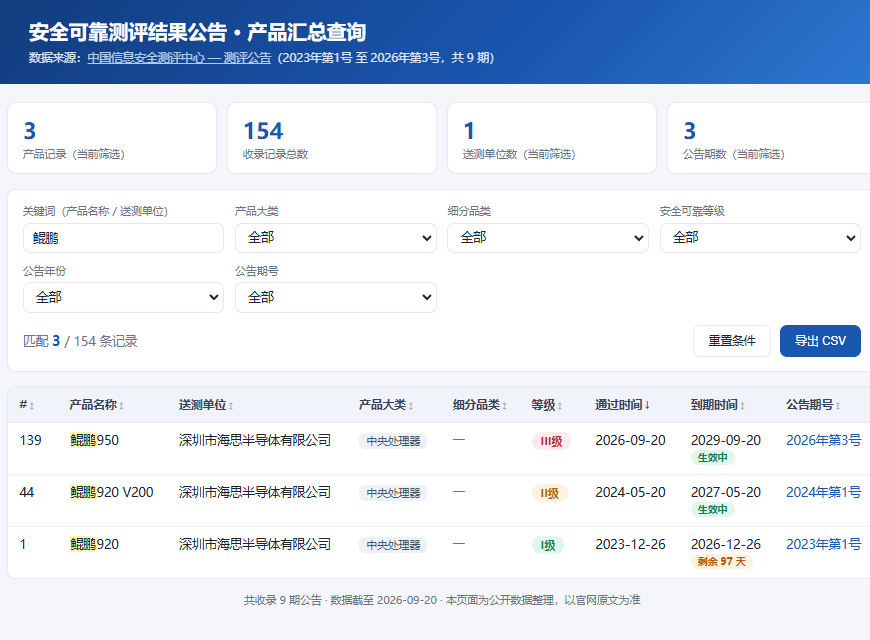The height and width of the screenshot is (640, 870).
Task: Click 深圳市海思半导体有限公司 in row 139
Action: (x=255, y=440)
